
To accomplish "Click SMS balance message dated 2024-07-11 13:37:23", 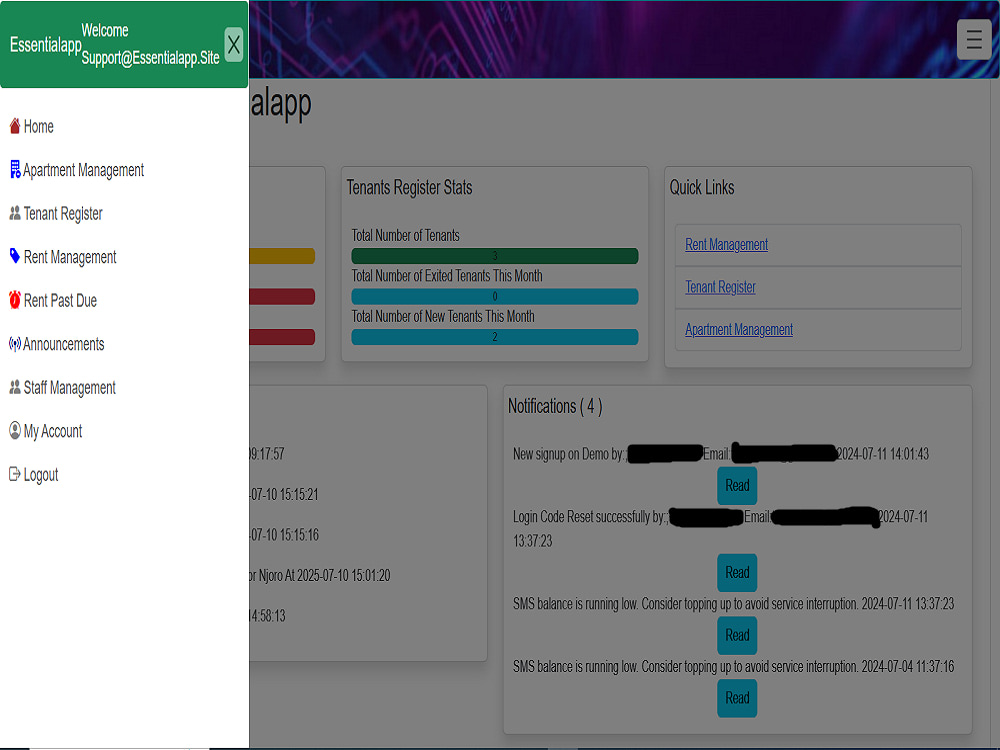I will [x=733, y=604].
